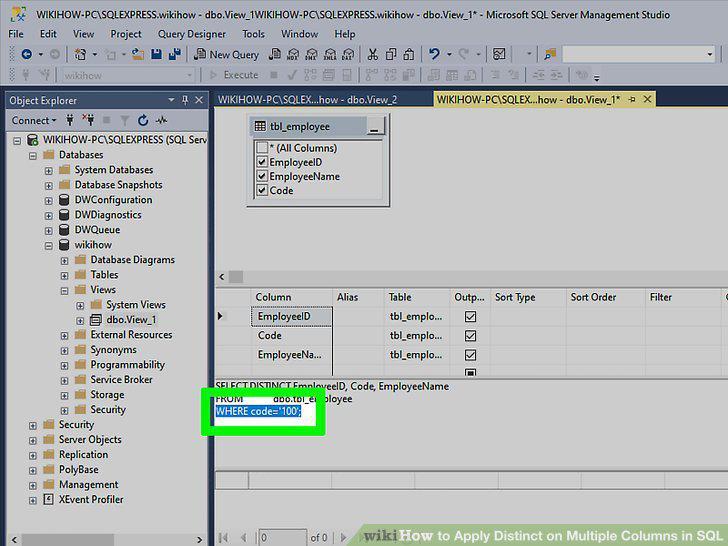Viewport: 728px width, 546px height.
Task: Click the Find in Files icon
Action: [x=550, y=54]
